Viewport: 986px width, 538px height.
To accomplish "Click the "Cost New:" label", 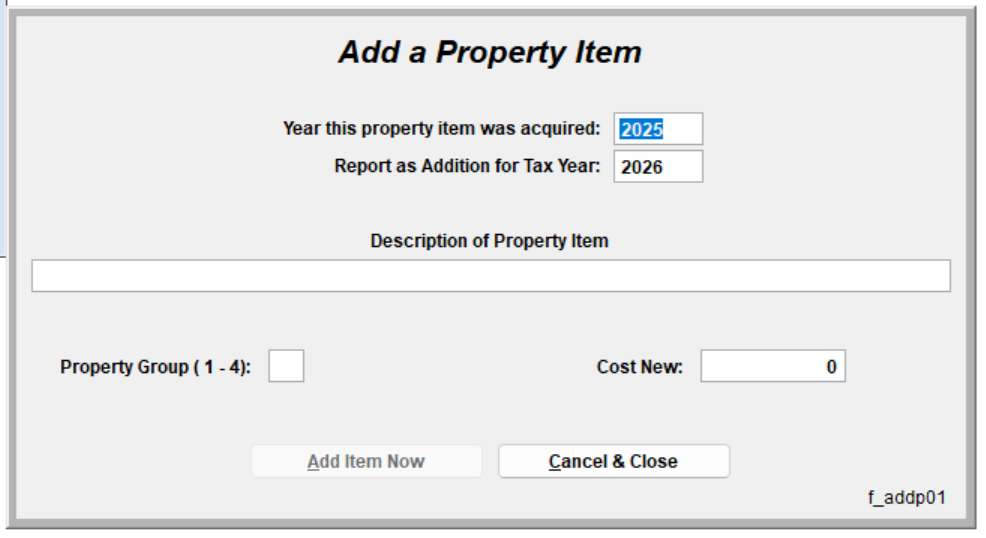I will pyautogui.click(x=639, y=367).
